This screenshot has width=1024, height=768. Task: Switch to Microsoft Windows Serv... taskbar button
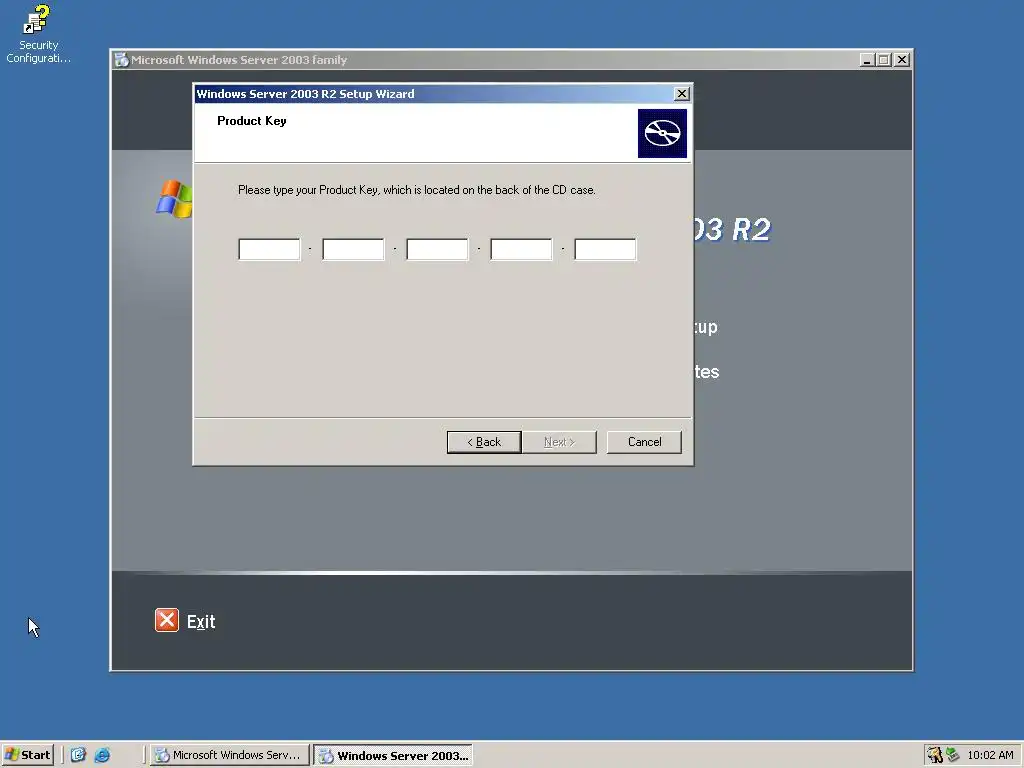[229, 755]
